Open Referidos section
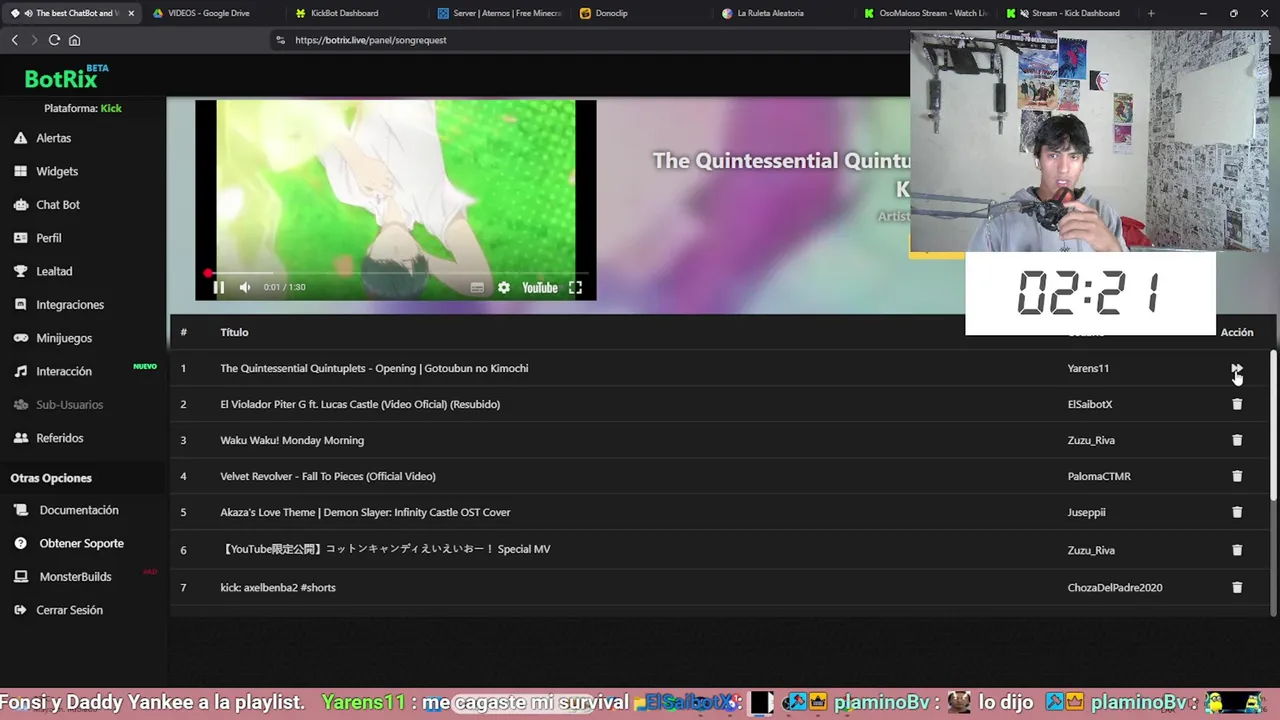 click(60, 438)
